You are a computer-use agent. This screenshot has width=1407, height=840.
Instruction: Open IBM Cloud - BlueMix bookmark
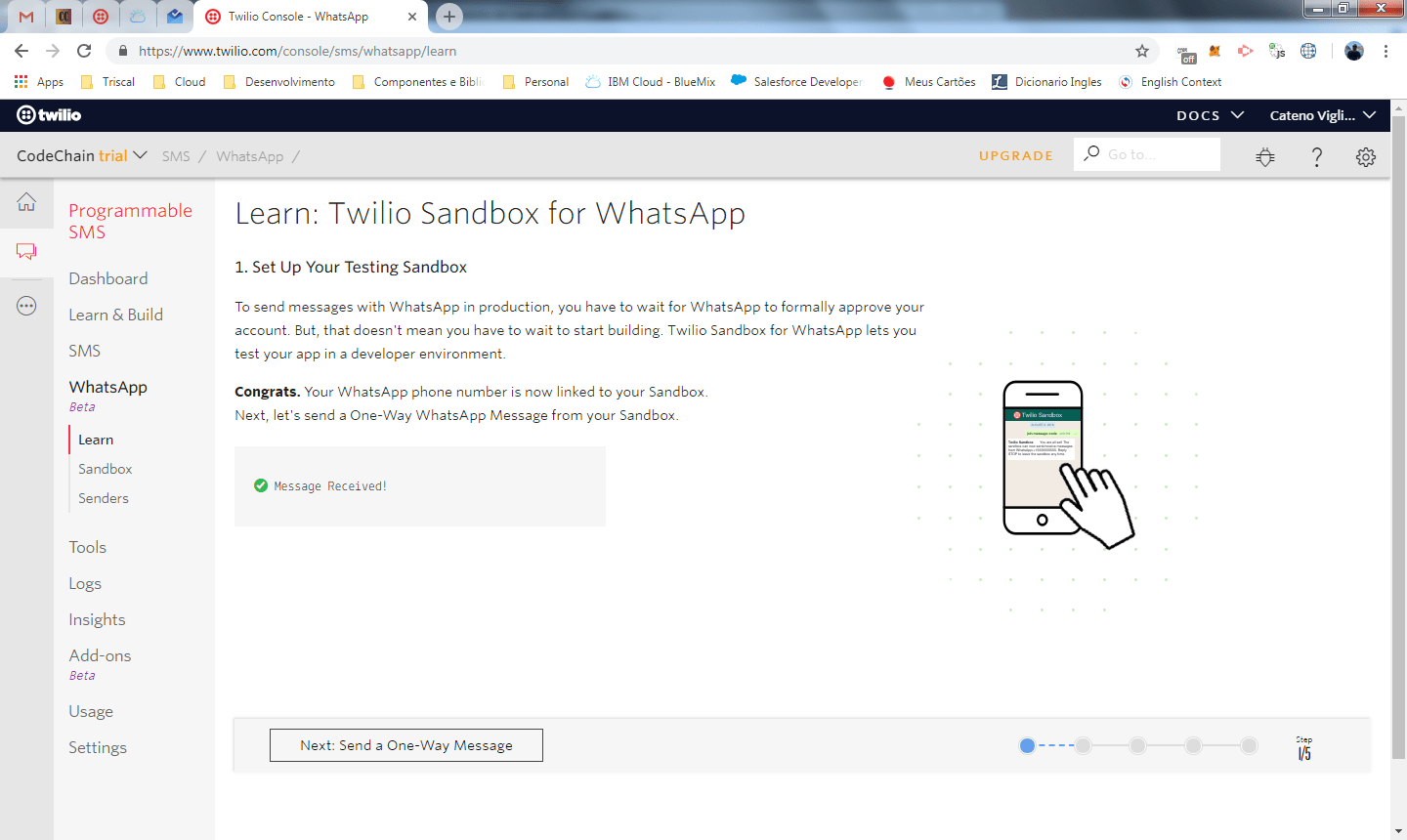coord(651,82)
